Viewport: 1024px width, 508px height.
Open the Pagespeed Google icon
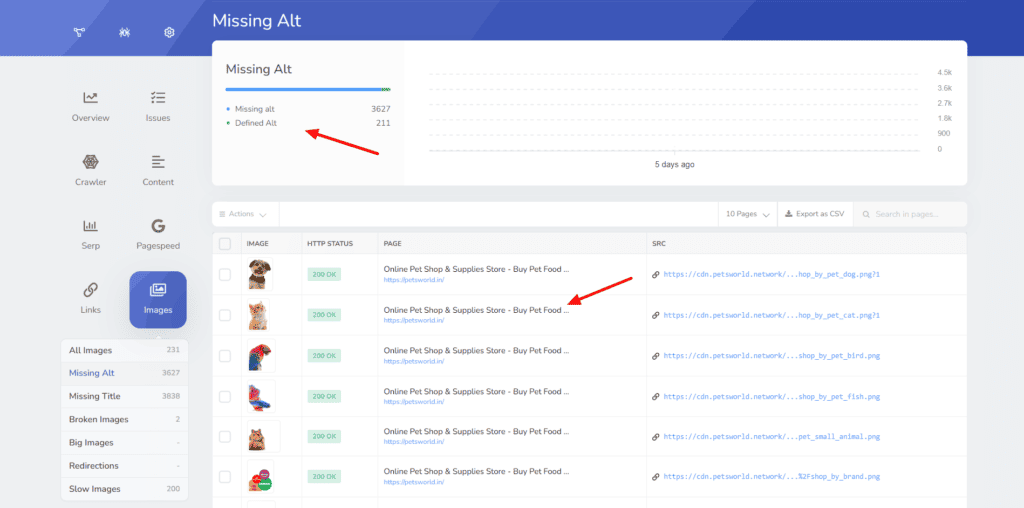(x=158, y=226)
